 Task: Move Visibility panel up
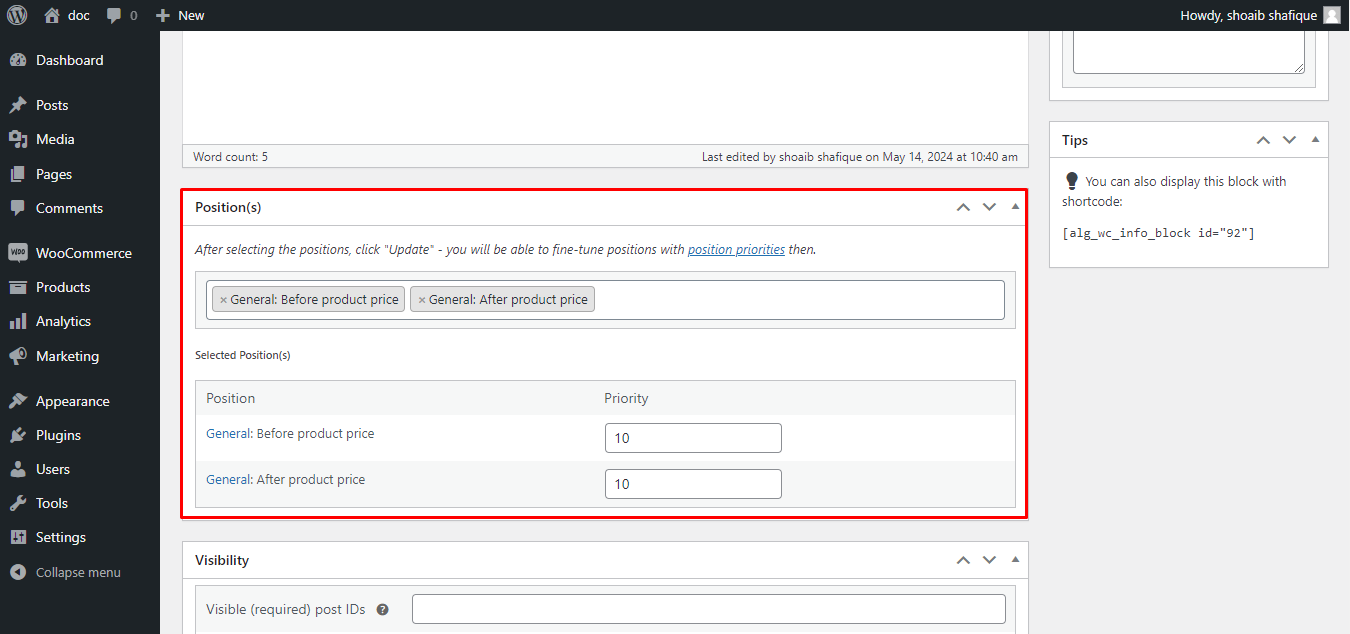(963, 560)
